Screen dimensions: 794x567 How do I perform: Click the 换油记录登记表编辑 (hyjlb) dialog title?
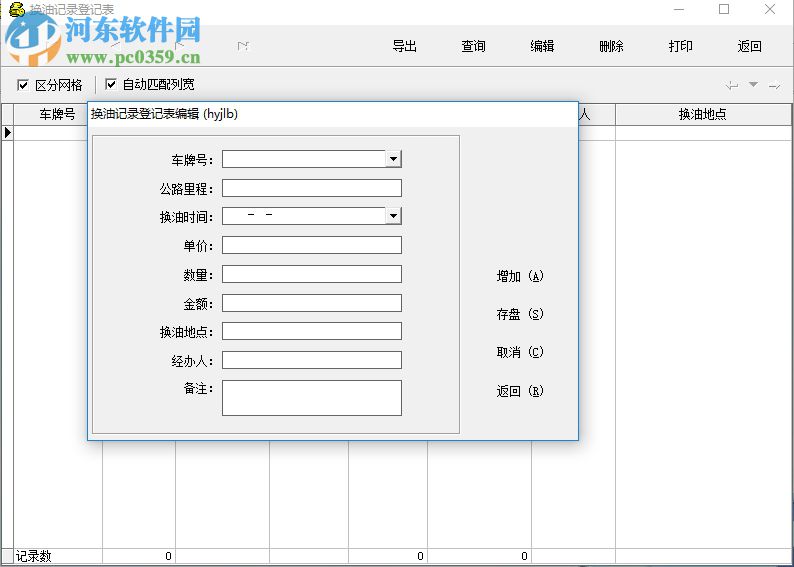pyautogui.click(x=164, y=114)
